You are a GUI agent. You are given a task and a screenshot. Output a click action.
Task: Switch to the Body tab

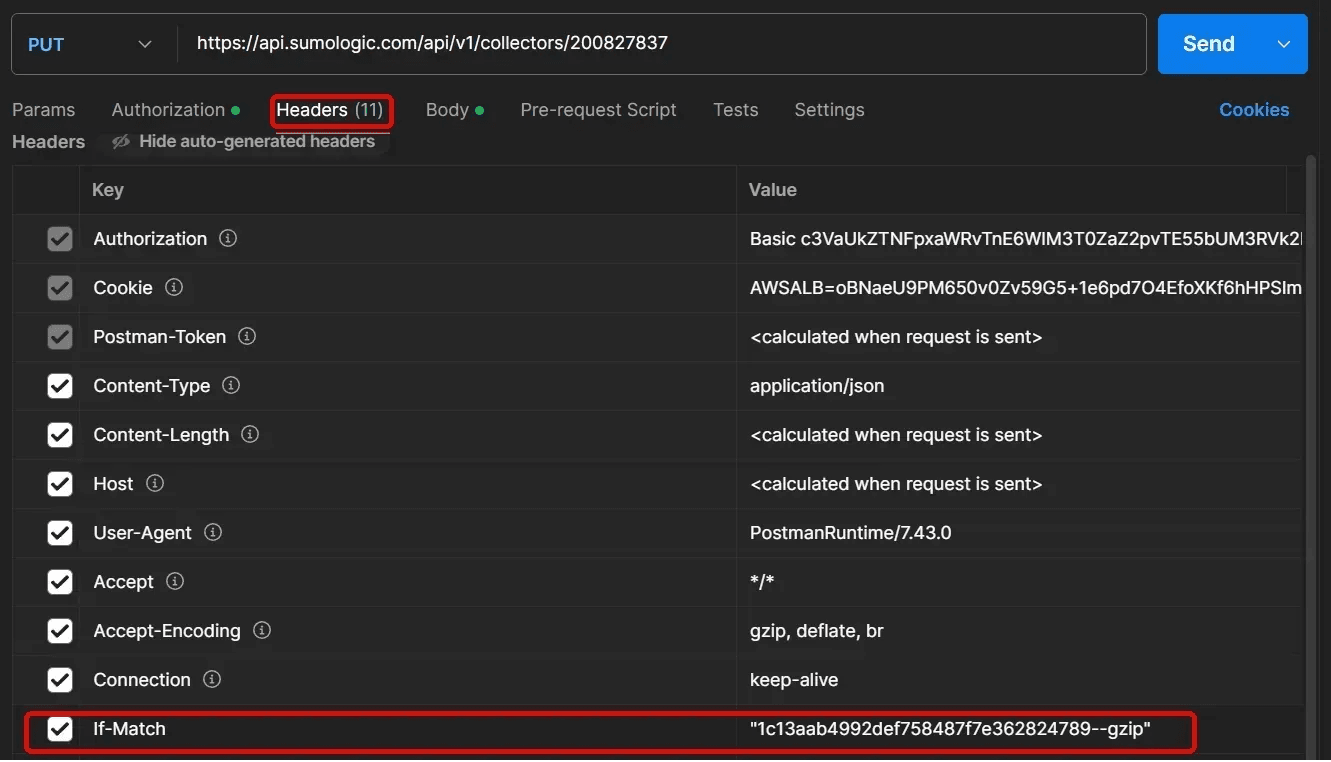click(x=447, y=110)
